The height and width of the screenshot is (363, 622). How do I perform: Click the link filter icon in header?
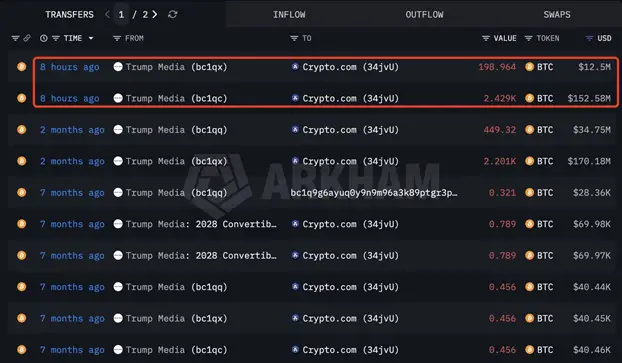coord(27,38)
